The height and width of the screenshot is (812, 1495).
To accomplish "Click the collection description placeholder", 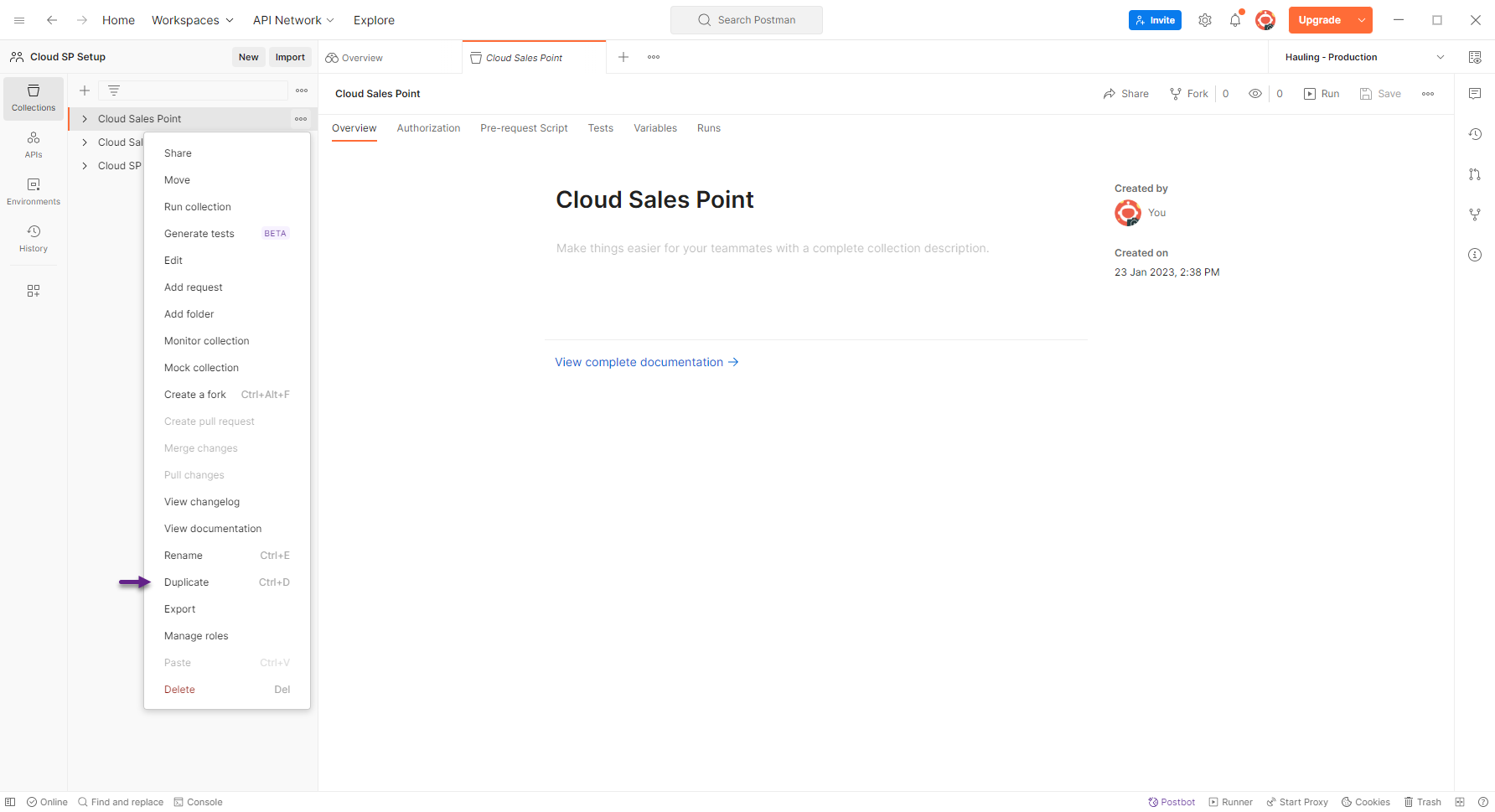I will [773, 248].
